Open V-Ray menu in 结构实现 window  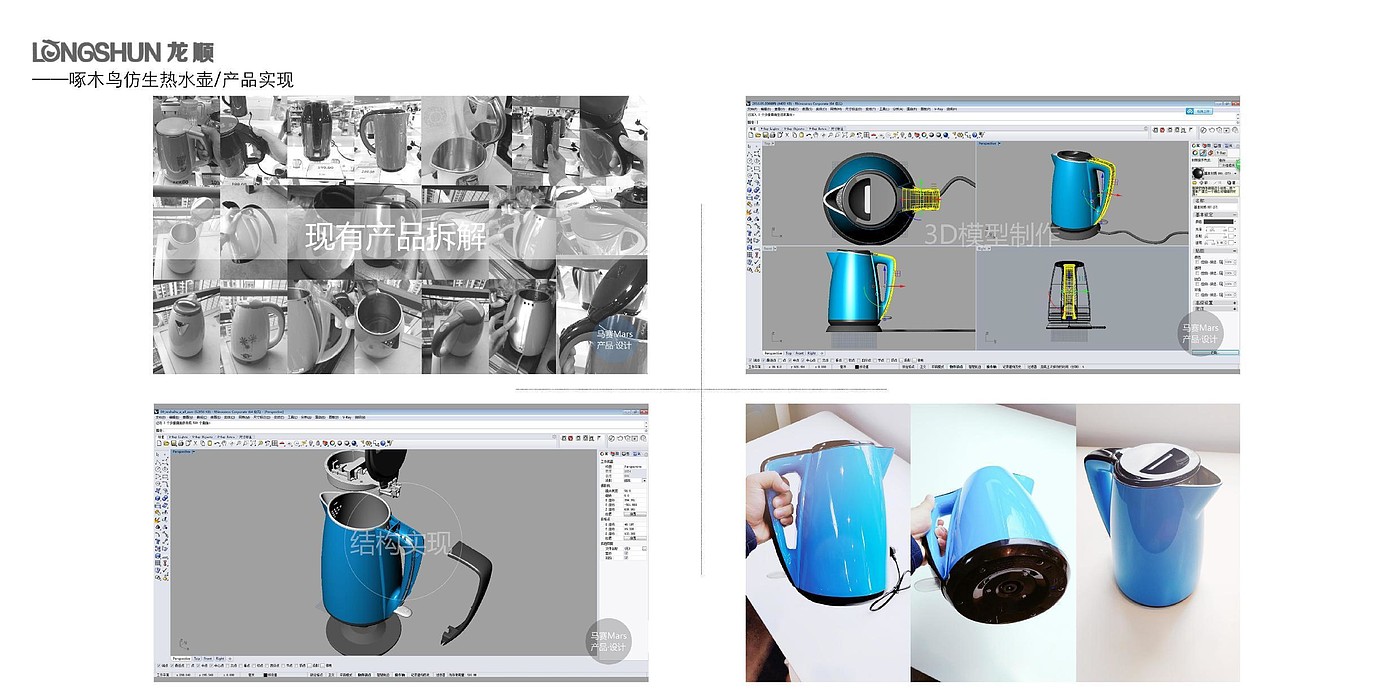coord(347,417)
